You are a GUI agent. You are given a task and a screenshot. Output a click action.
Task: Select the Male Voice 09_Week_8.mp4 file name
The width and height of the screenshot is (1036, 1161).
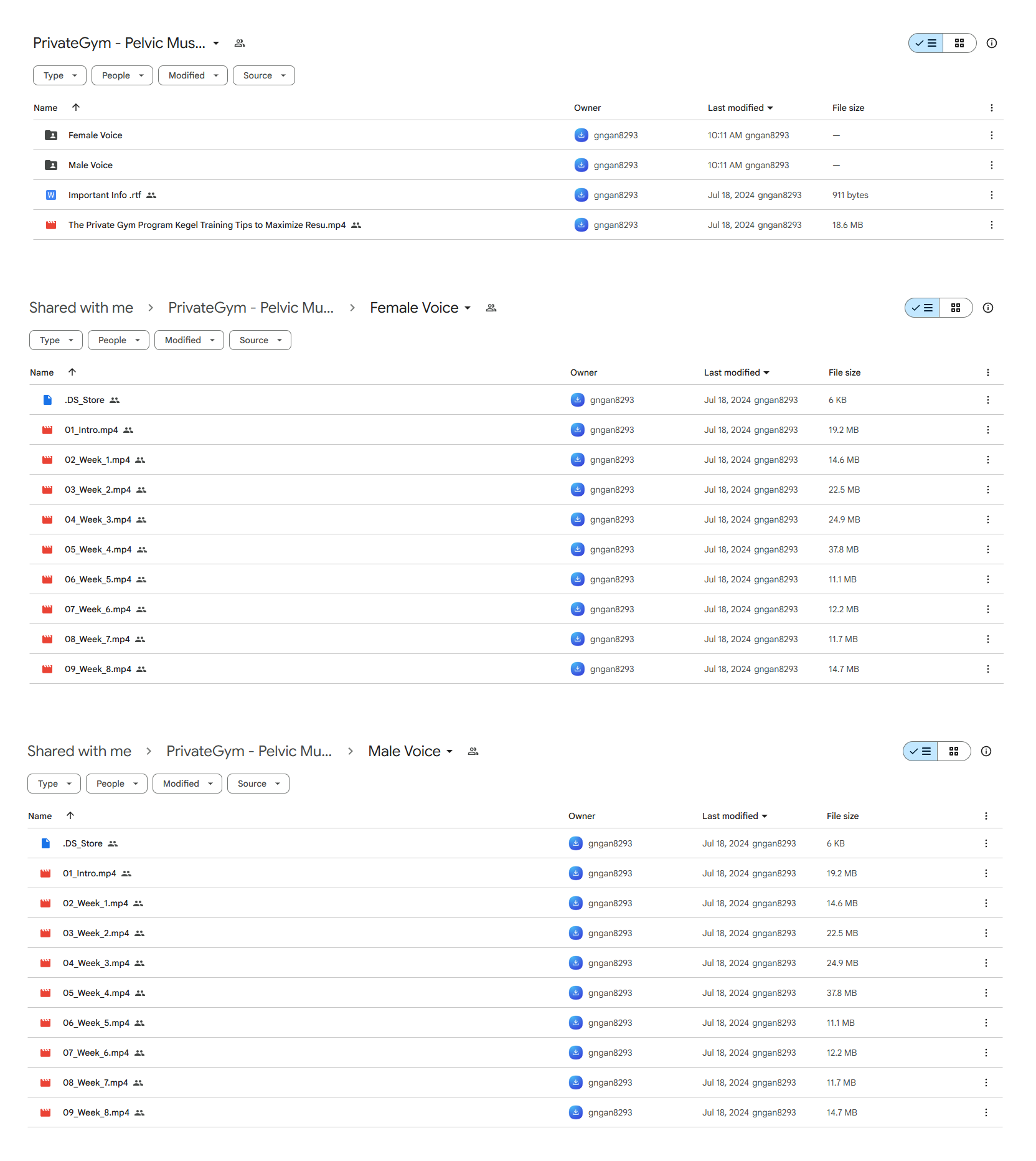pyautogui.click(x=96, y=1112)
